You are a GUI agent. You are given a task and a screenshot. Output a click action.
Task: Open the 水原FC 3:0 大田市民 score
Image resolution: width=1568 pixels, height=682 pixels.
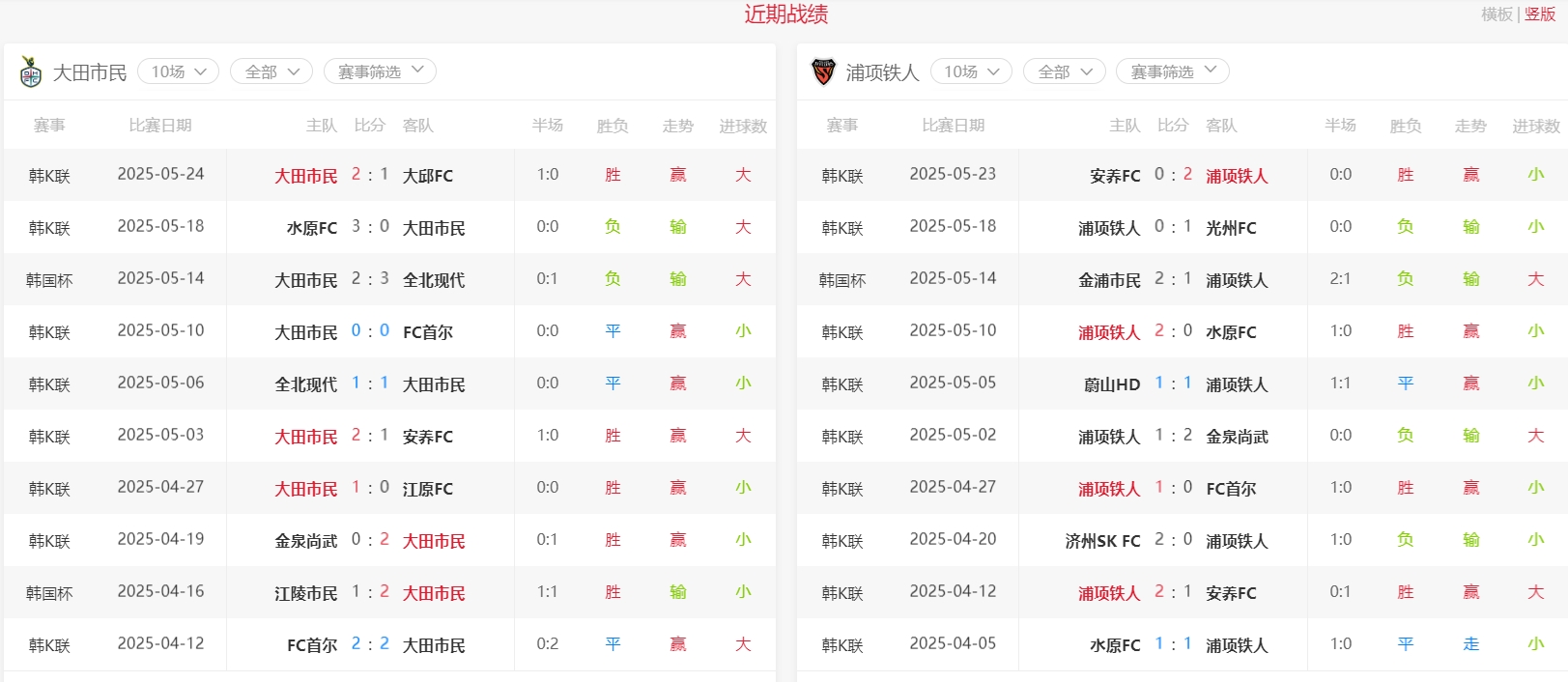(370, 227)
